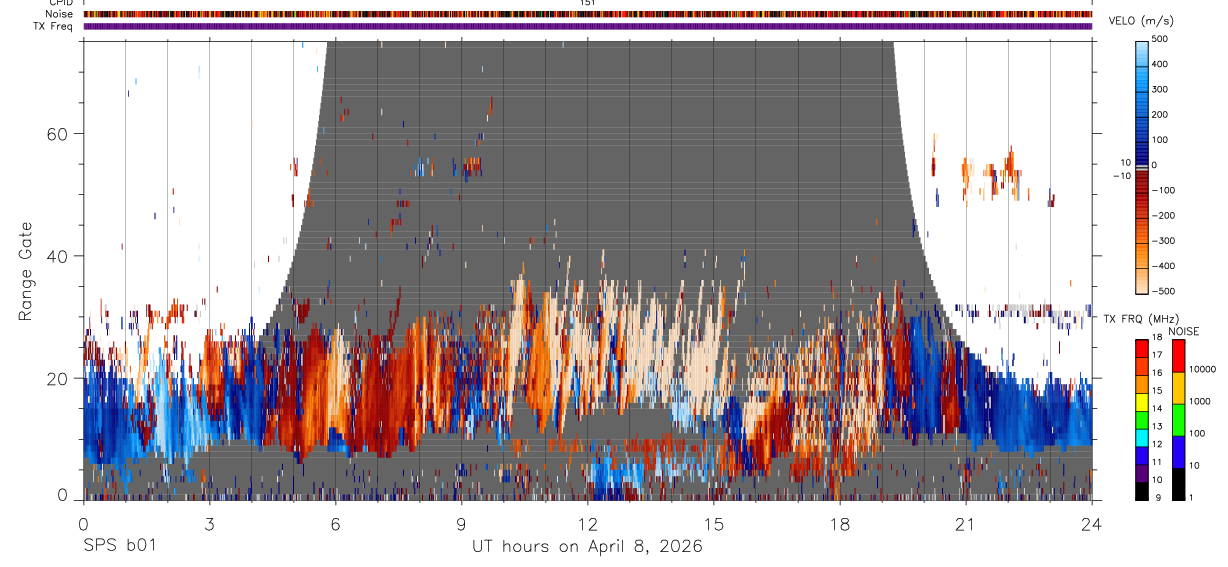Click noise scale value 1000

coord(1199,401)
